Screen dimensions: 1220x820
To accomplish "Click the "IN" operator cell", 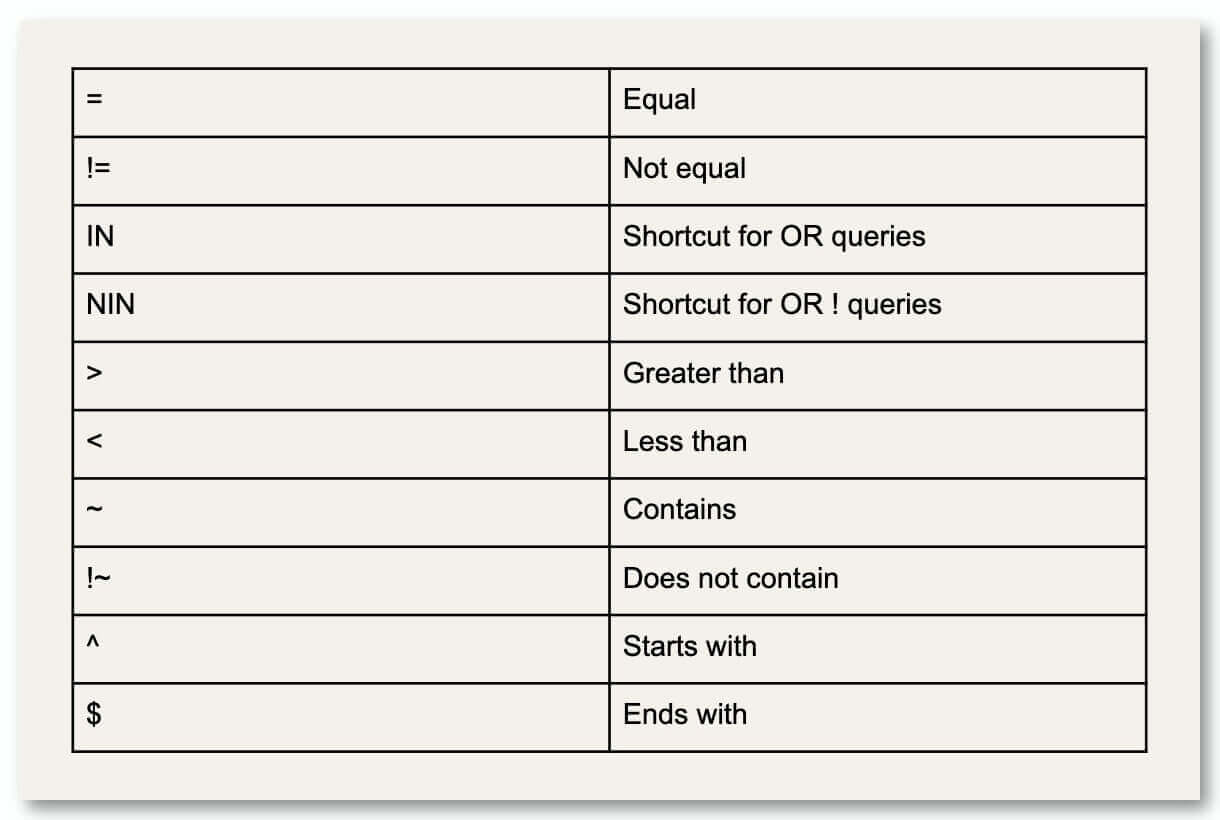I will tap(100, 236).
